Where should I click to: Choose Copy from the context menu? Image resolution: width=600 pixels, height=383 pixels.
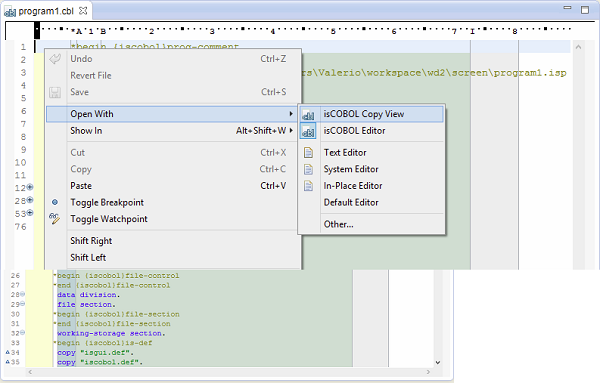coord(173,169)
